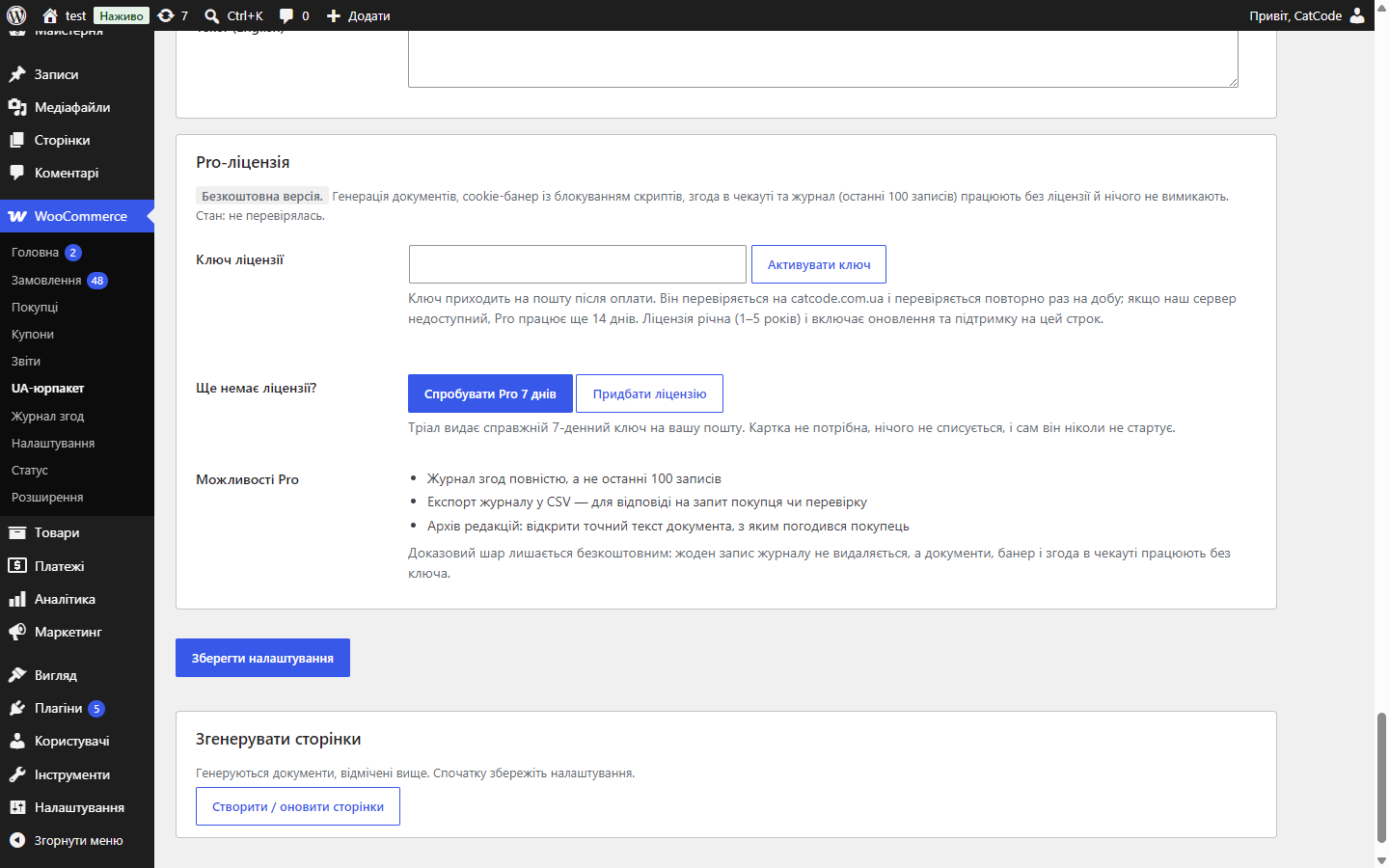The width and height of the screenshot is (1389, 868).
Task: Open the Записи menu item
Action: click(x=77, y=74)
